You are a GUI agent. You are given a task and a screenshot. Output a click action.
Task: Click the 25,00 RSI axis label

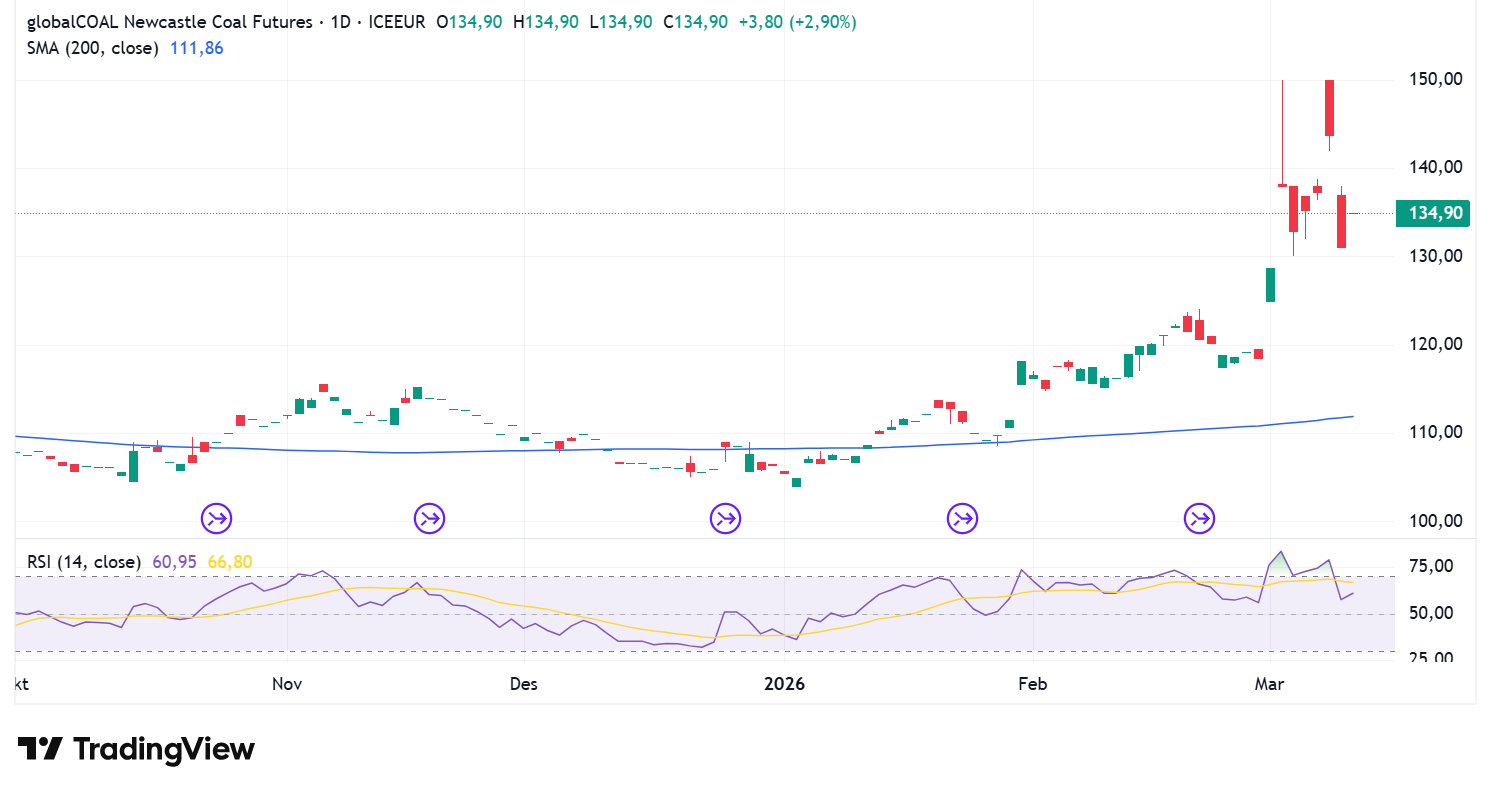tap(1432, 658)
